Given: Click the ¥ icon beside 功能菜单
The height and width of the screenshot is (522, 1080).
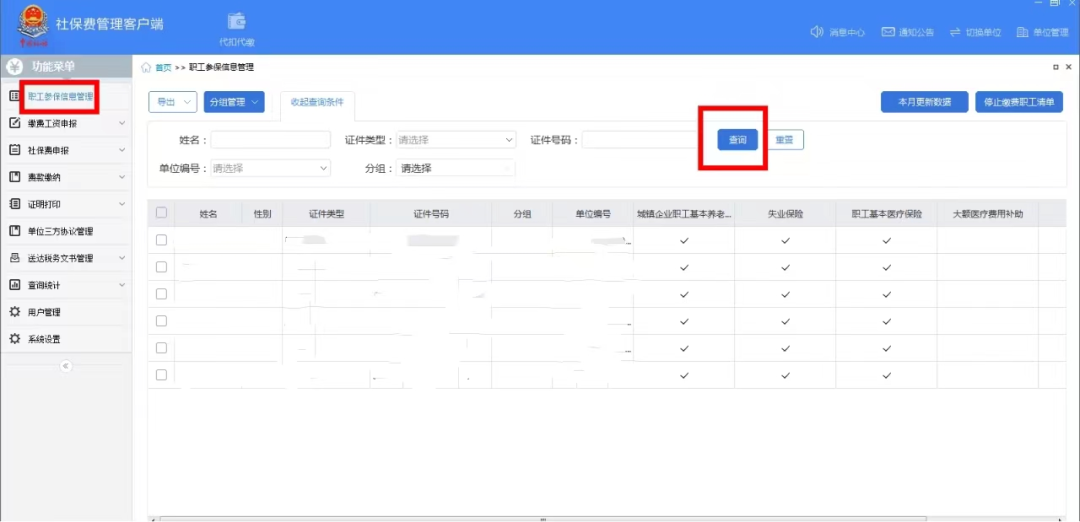Looking at the screenshot, I should (14, 66).
